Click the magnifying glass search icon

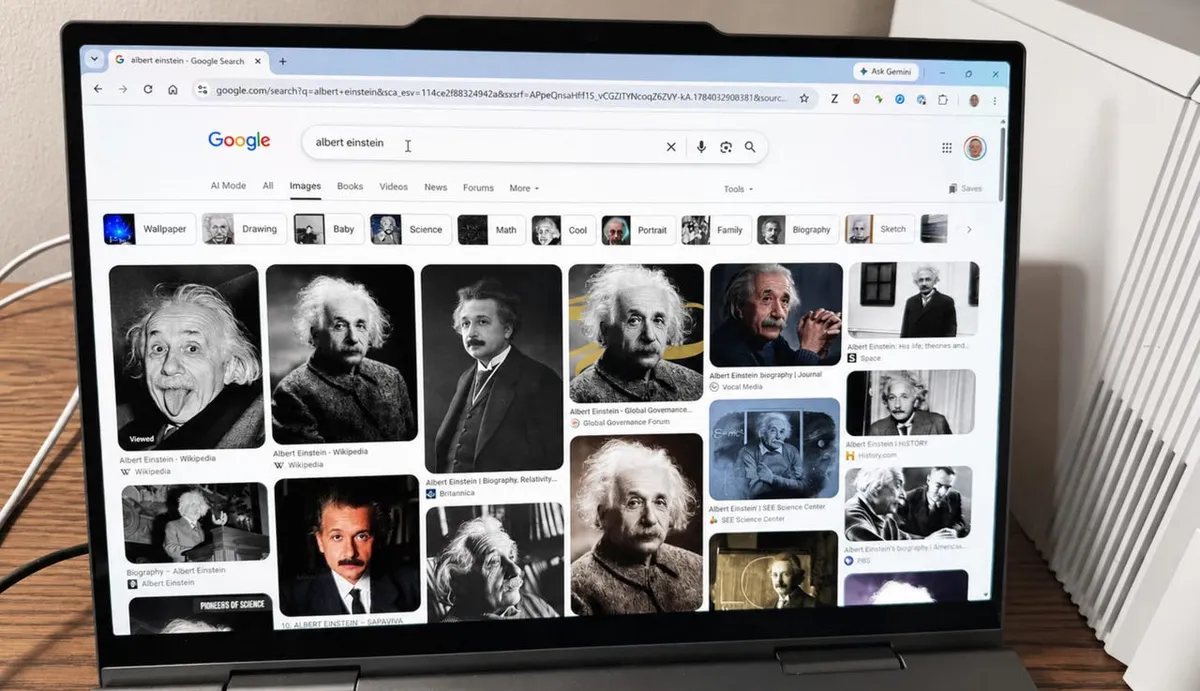pos(750,147)
